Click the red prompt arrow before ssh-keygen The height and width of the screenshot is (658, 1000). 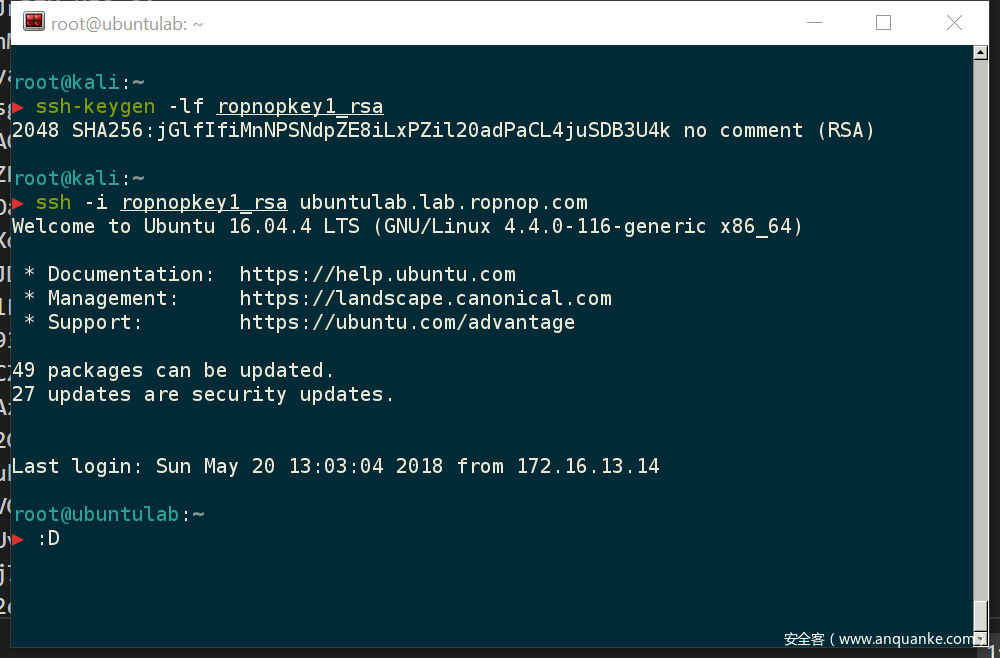coord(20,107)
